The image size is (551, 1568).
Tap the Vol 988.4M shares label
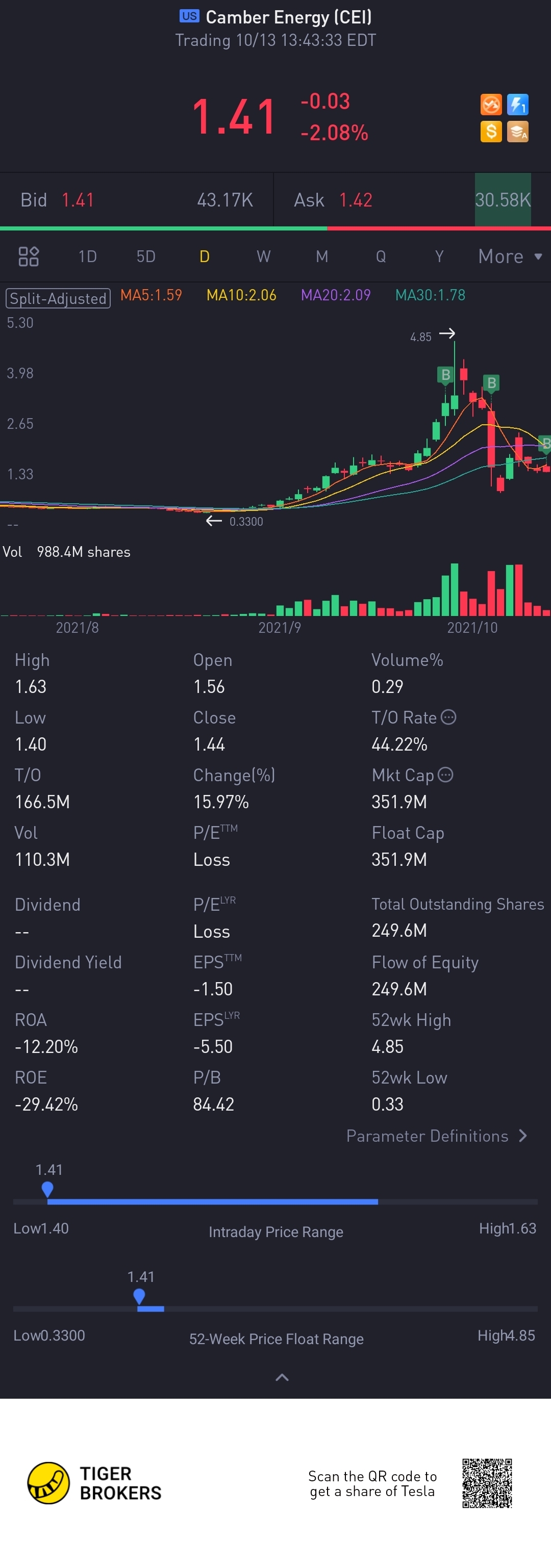click(66, 552)
